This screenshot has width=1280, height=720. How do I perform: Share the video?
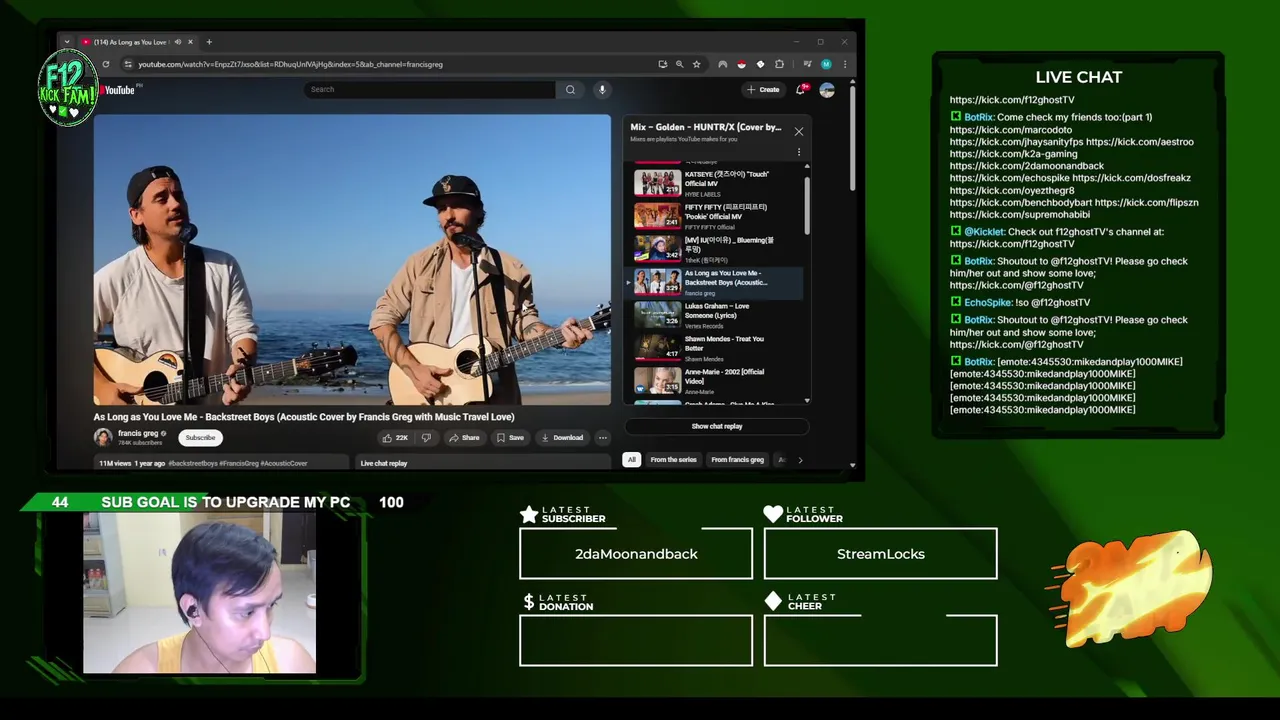pyautogui.click(x=464, y=437)
